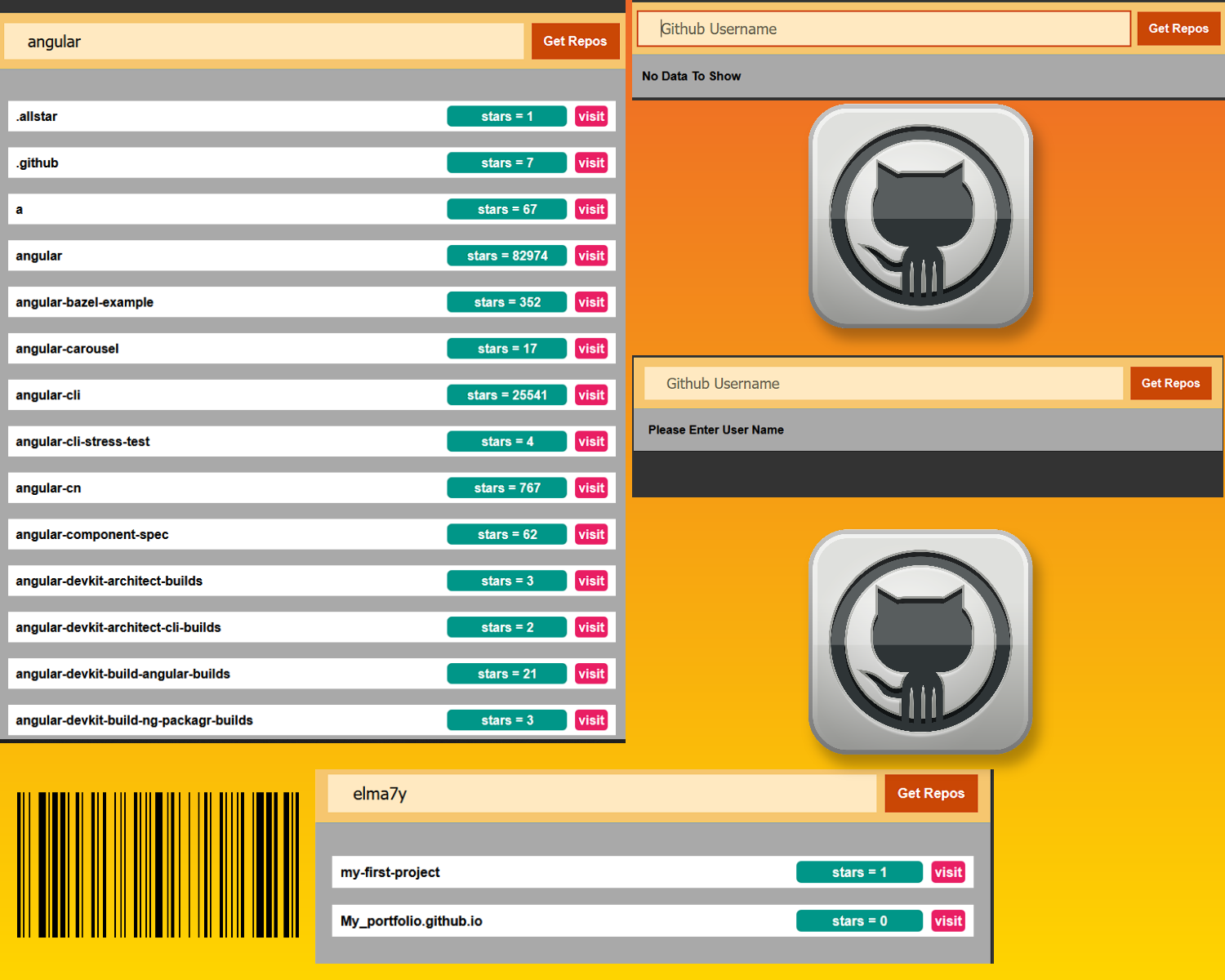Screen dimensions: 1225x980
Task: Click Get Repos above Please Enter User Name
Action: pyautogui.click(x=1169, y=383)
